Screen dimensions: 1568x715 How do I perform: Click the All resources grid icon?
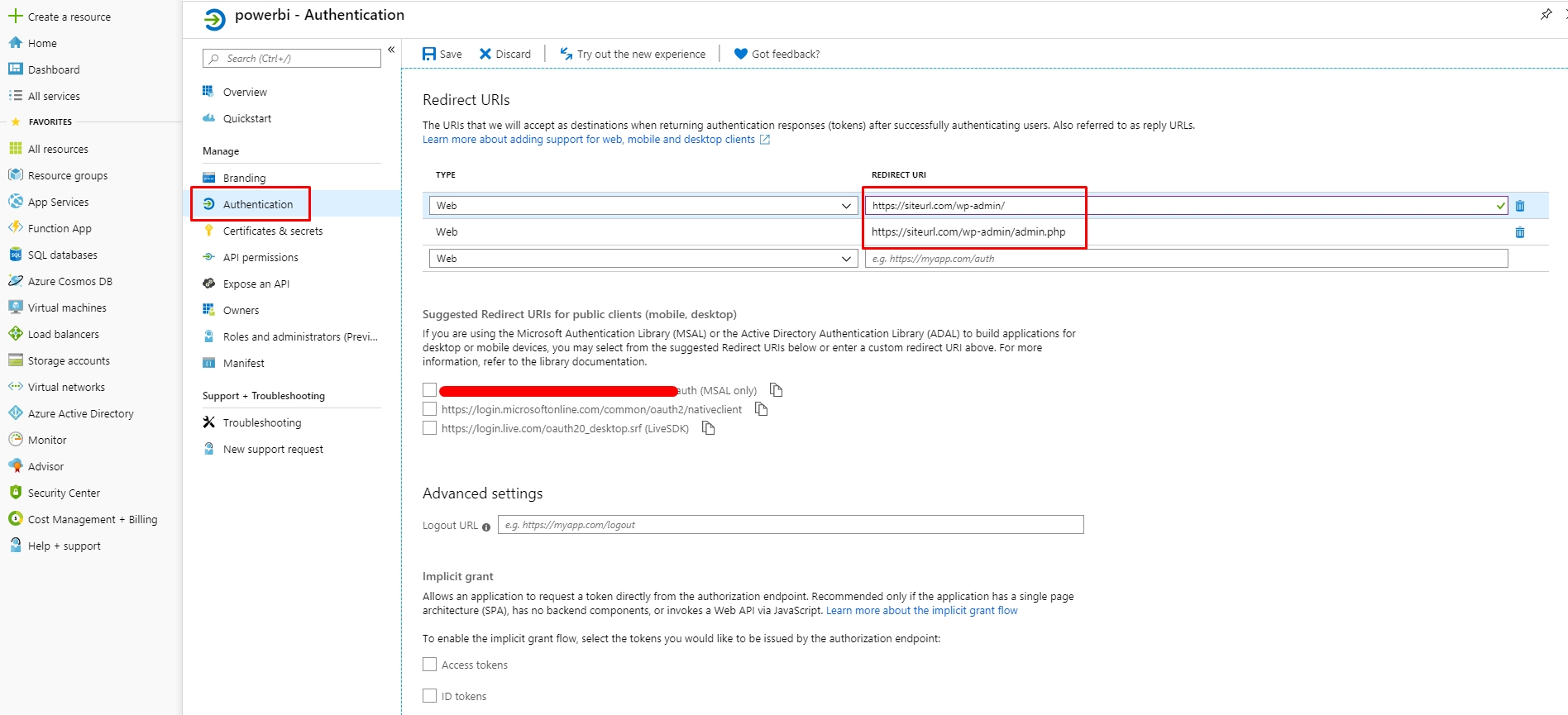(15, 148)
